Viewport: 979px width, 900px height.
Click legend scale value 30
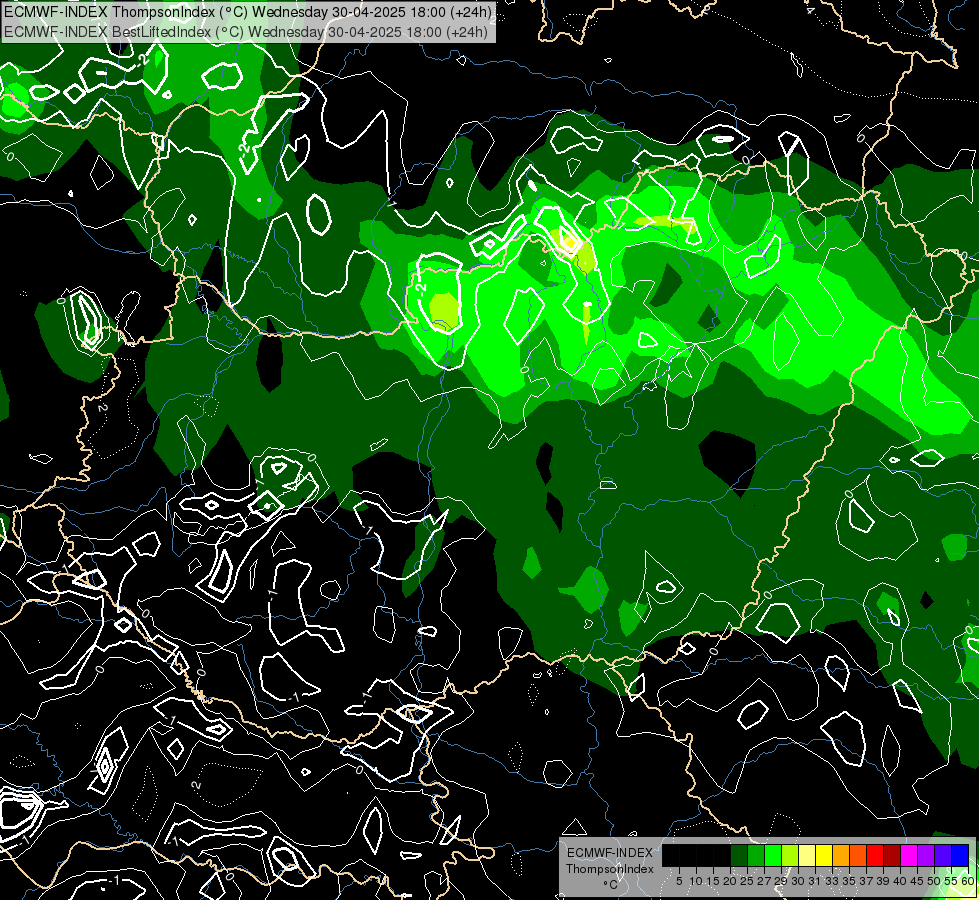click(x=799, y=881)
